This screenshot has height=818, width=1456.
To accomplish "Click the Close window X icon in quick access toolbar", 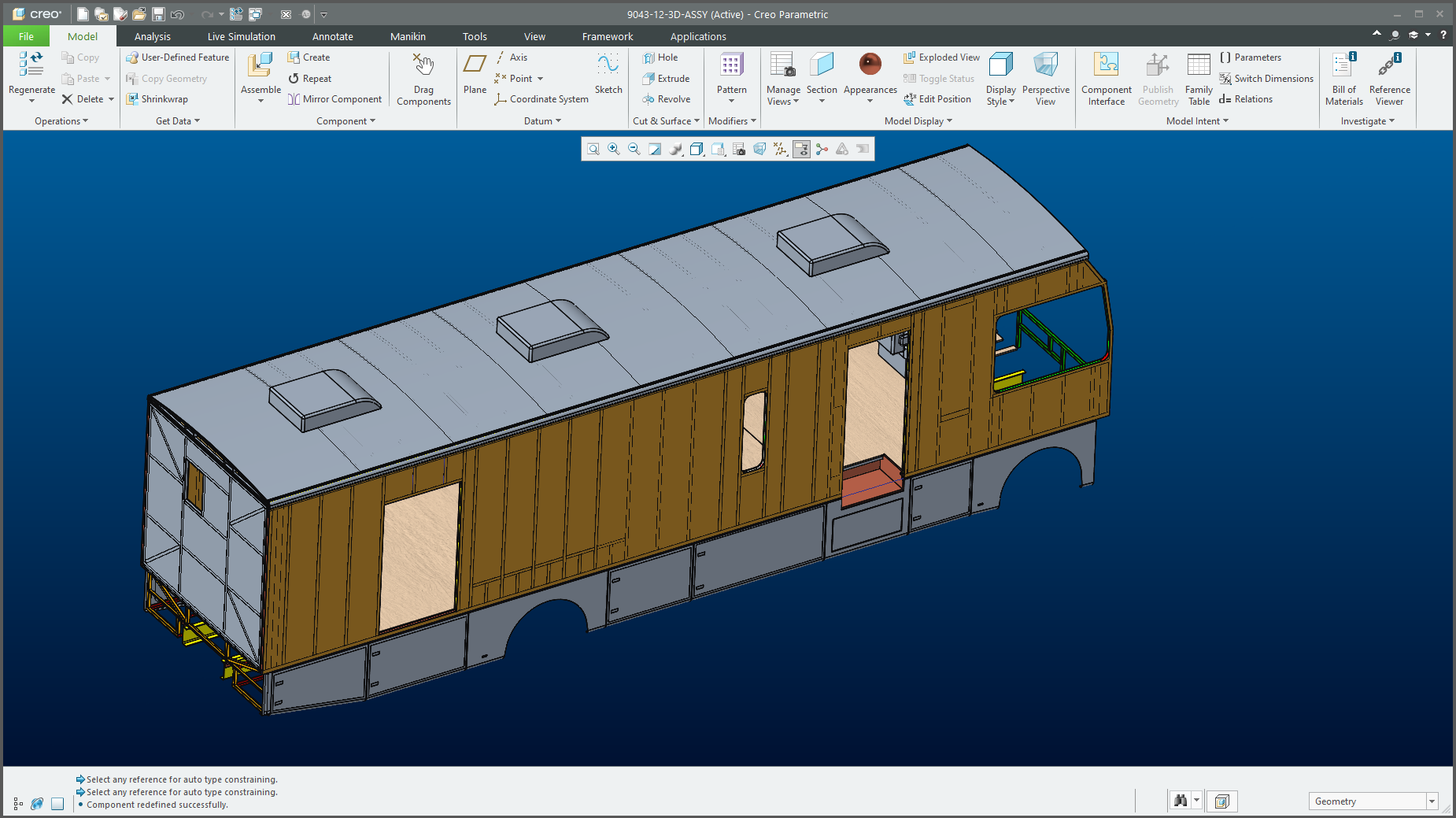I will (286, 14).
